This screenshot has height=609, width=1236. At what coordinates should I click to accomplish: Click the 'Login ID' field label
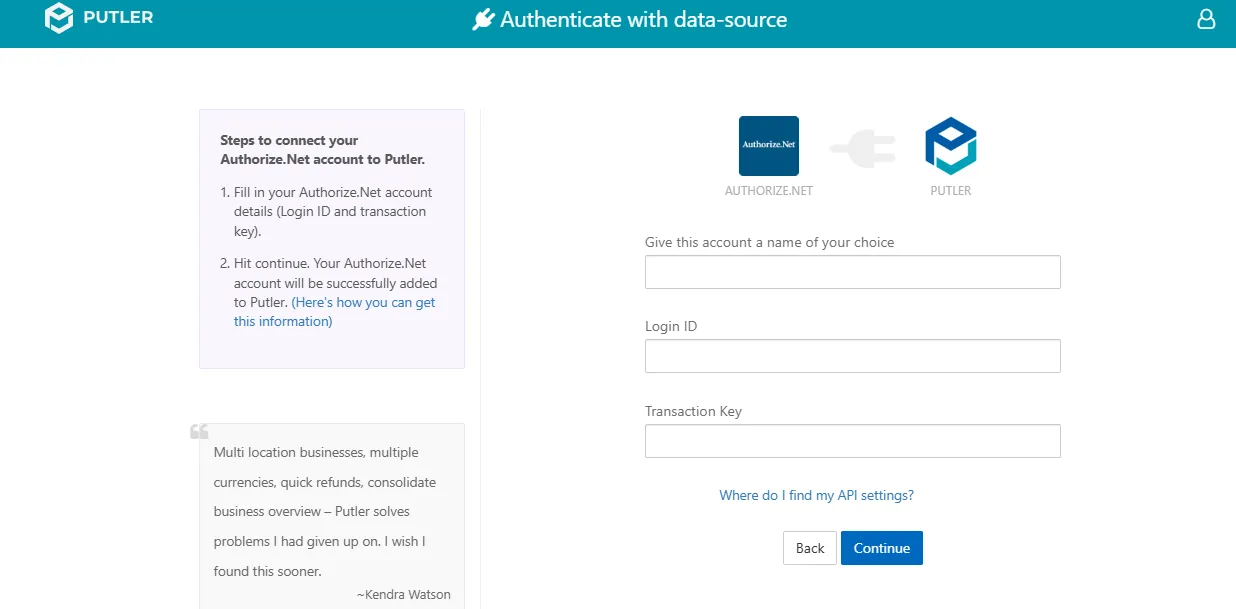(671, 326)
